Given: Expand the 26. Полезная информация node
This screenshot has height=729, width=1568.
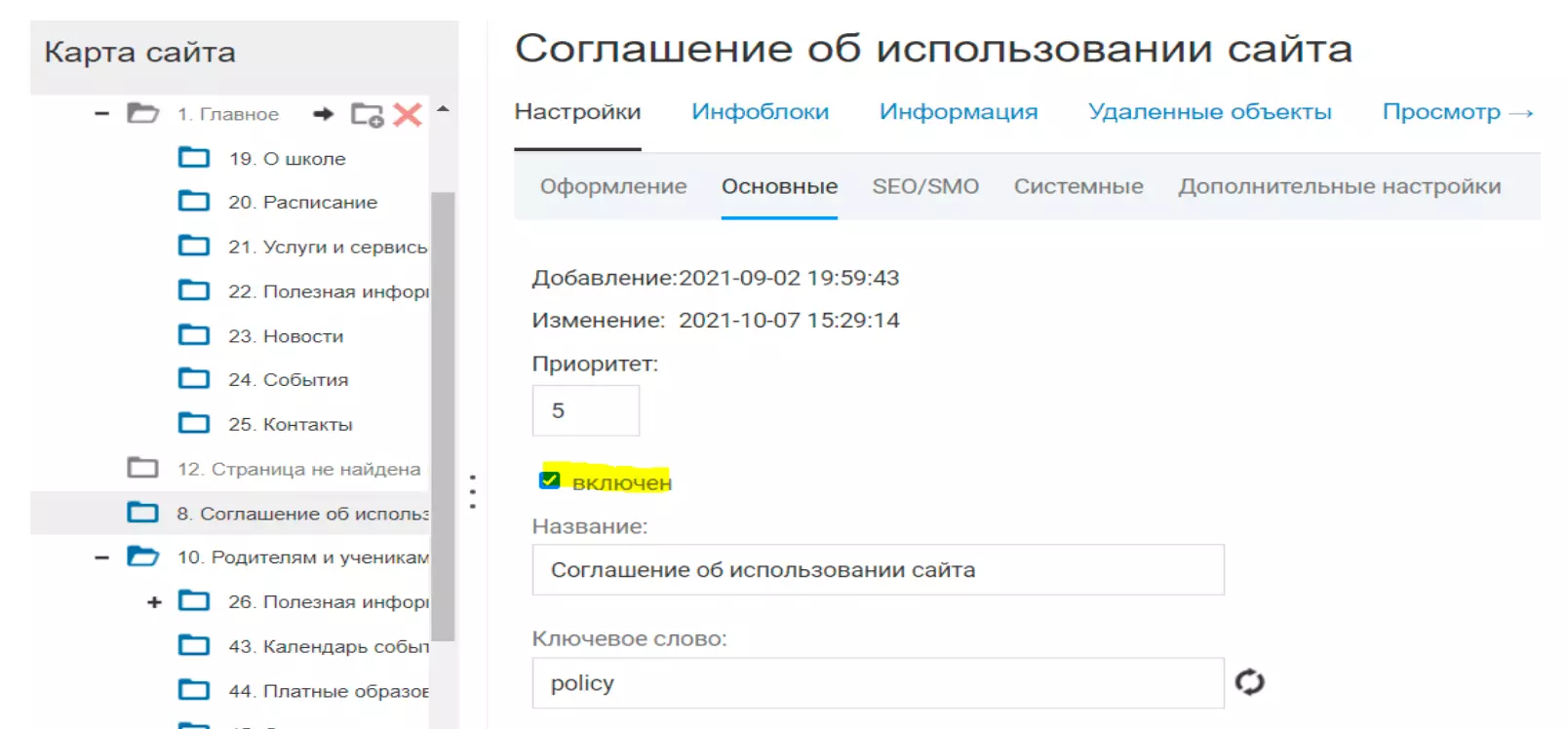Looking at the screenshot, I should (154, 602).
